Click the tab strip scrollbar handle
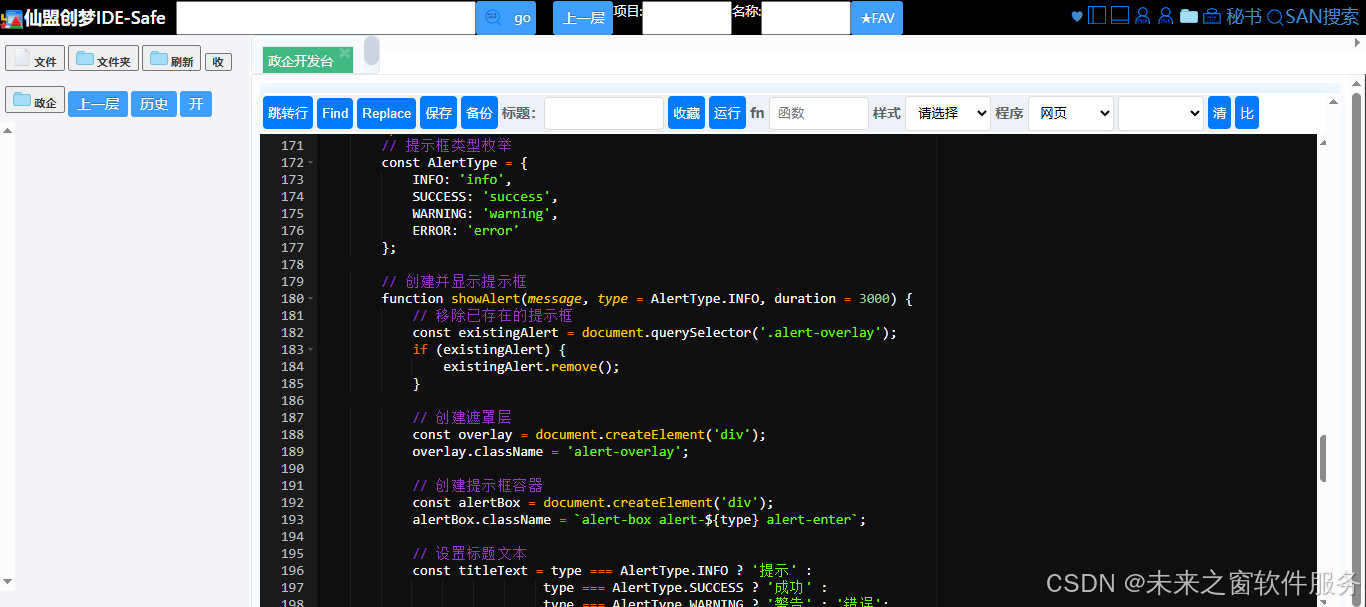This screenshot has width=1366, height=607. tap(371, 51)
